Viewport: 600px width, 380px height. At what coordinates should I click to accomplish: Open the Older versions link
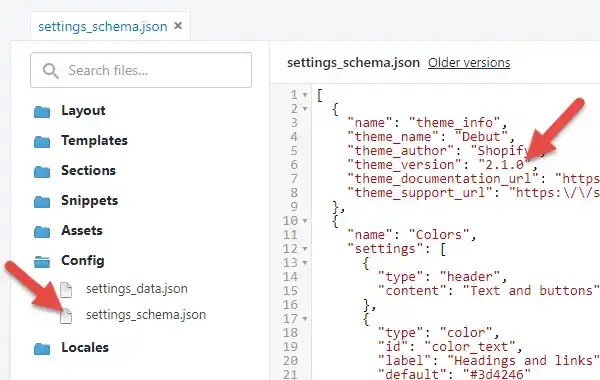(x=469, y=62)
